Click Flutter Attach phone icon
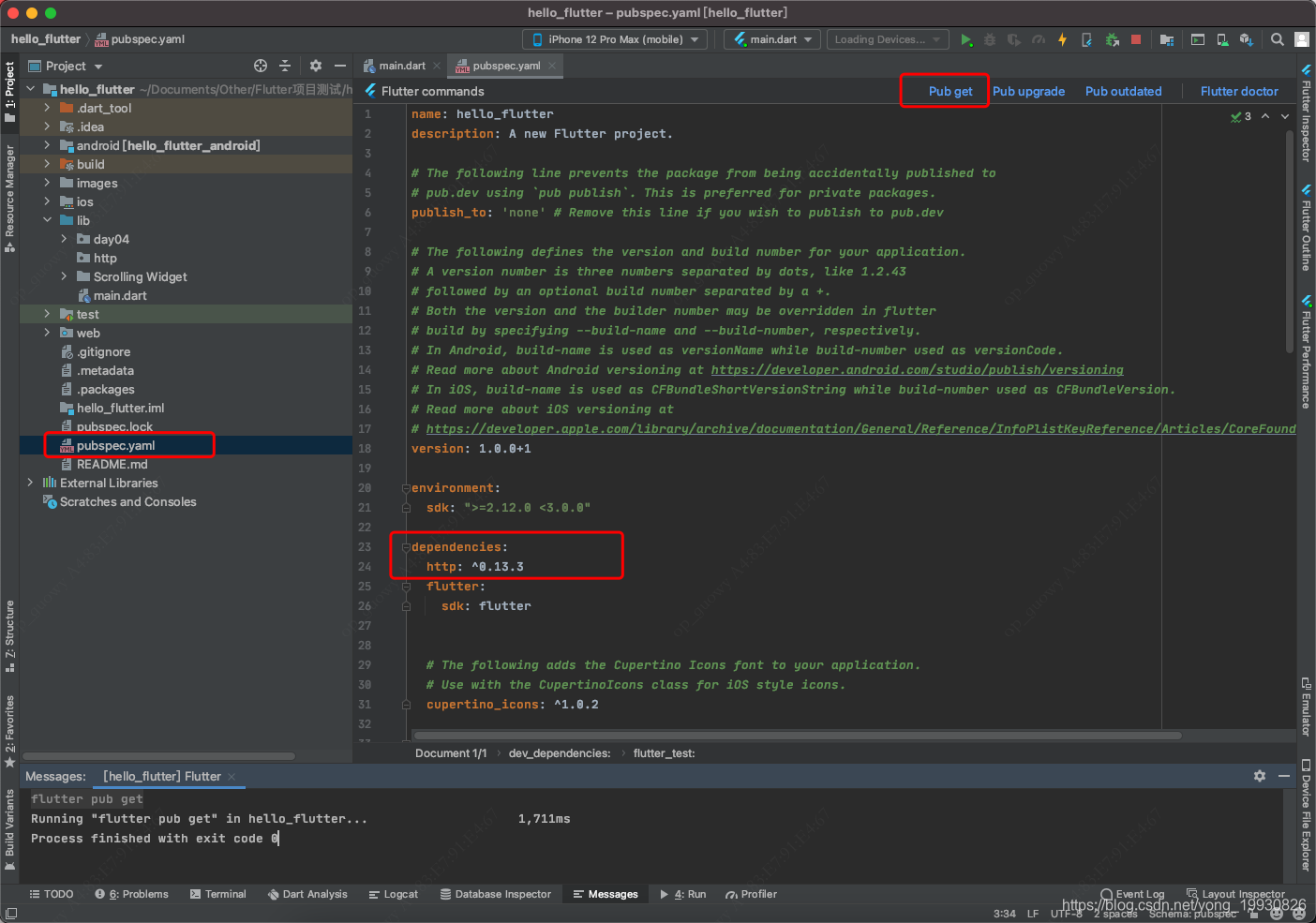The width and height of the screenshot is (1316, 923). pyautogui.click(x=1086, y=39)
